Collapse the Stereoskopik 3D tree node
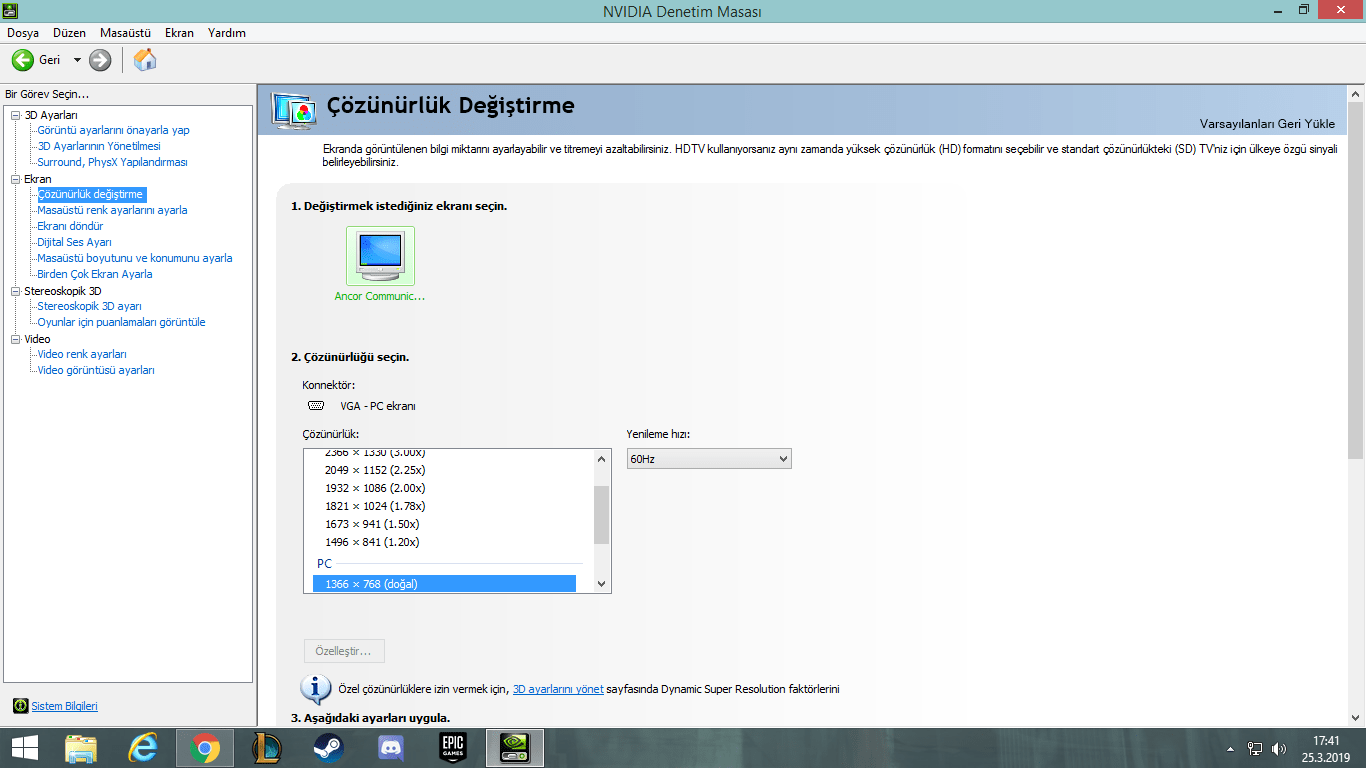 click(x=15, y=291)
